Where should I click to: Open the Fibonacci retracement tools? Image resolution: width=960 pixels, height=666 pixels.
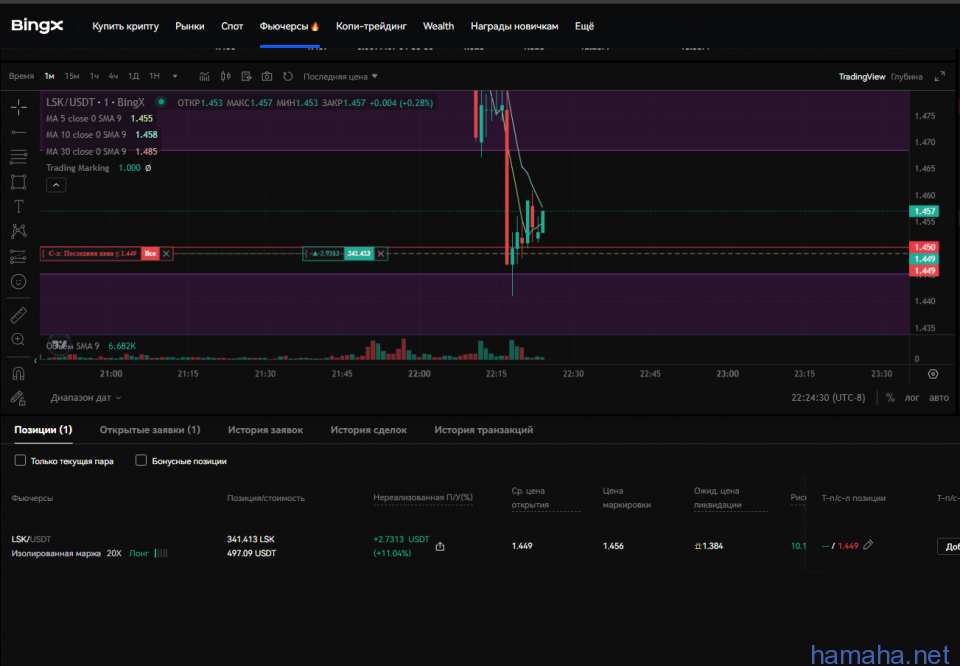[18, 157]
